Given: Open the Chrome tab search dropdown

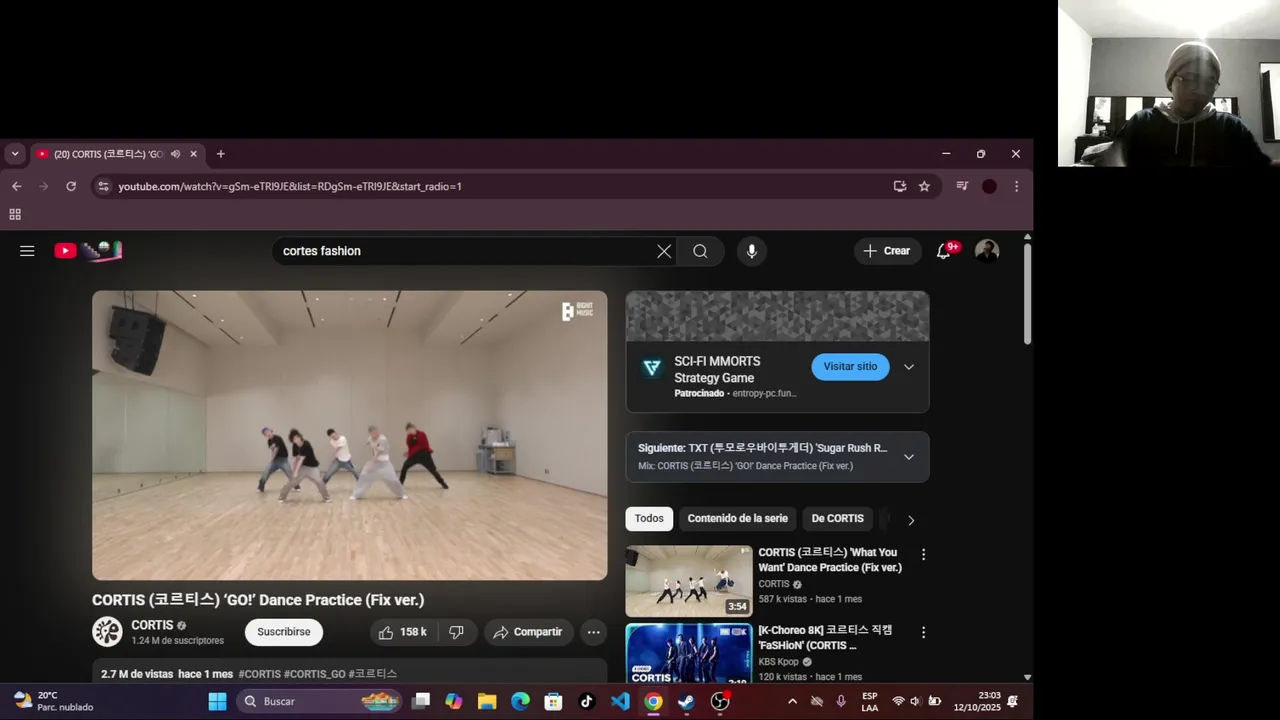Looking at the screenshot, I should 14,154.
